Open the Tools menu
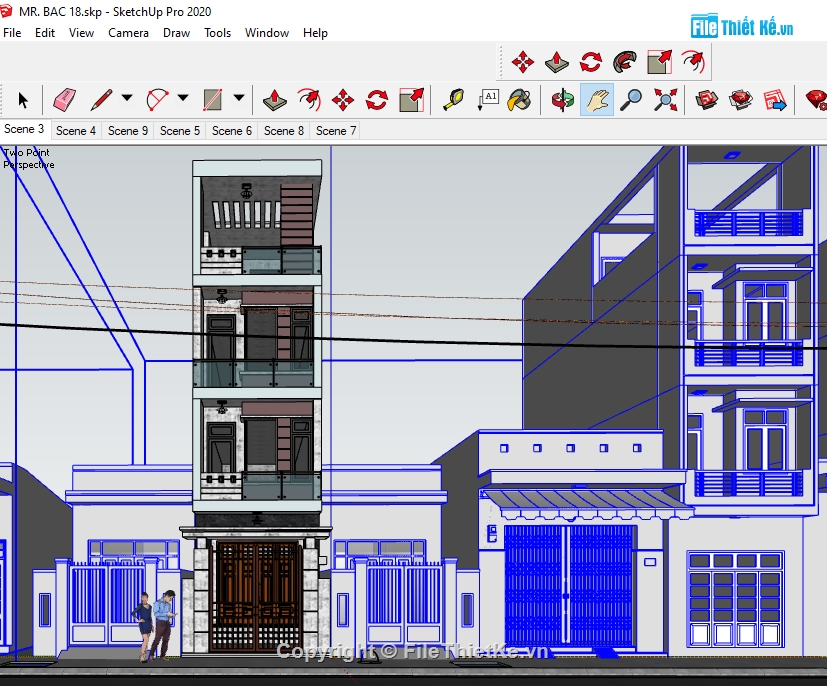This screenshot has height=686, width=827. coord(217,33)
